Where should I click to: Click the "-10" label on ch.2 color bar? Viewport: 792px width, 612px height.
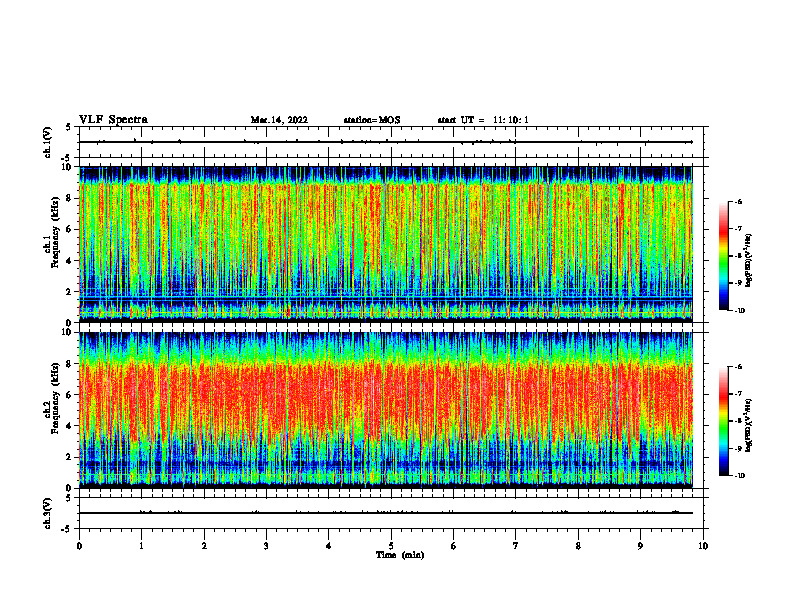739,476
